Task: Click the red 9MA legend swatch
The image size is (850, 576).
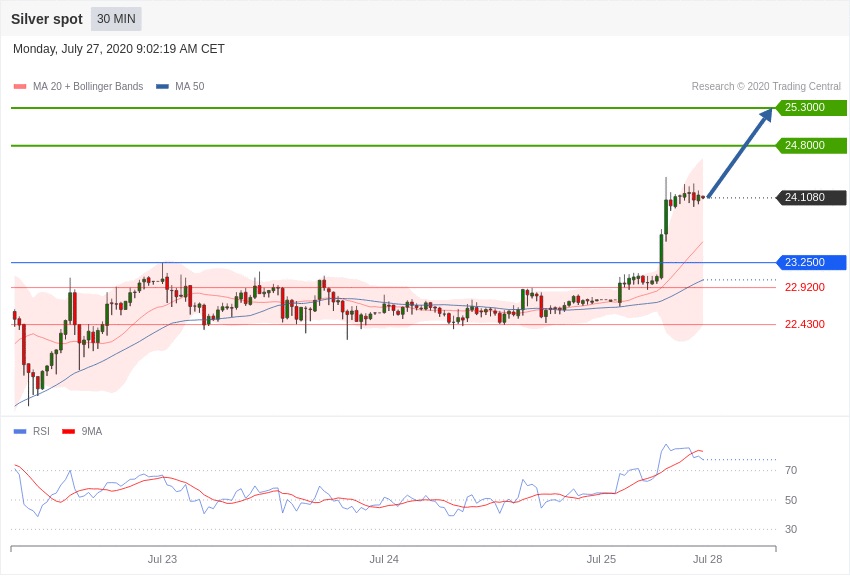Action: 68,431
